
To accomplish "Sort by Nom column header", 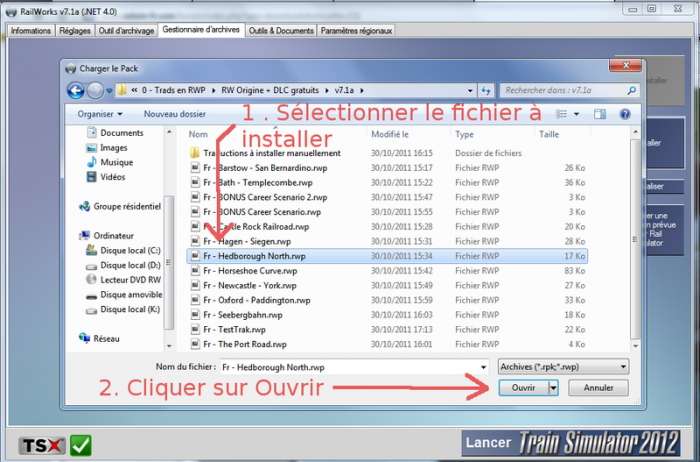I will [198, 134].
